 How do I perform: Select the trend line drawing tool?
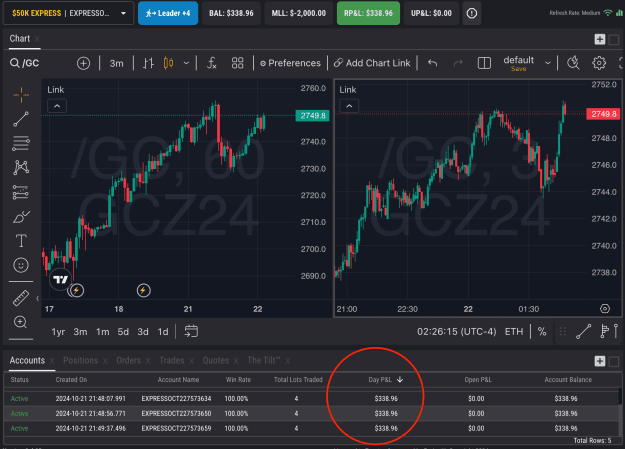[x=21, y=119]
